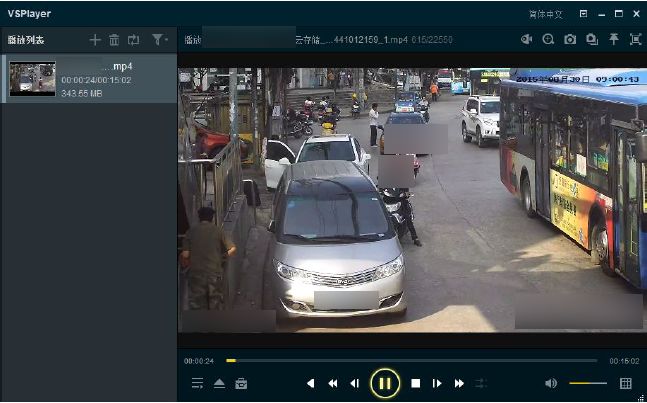Click the reverse playback arrow
Image resolution: width=647 pixels, height=403 pixels.
click(x=310, y=383)
